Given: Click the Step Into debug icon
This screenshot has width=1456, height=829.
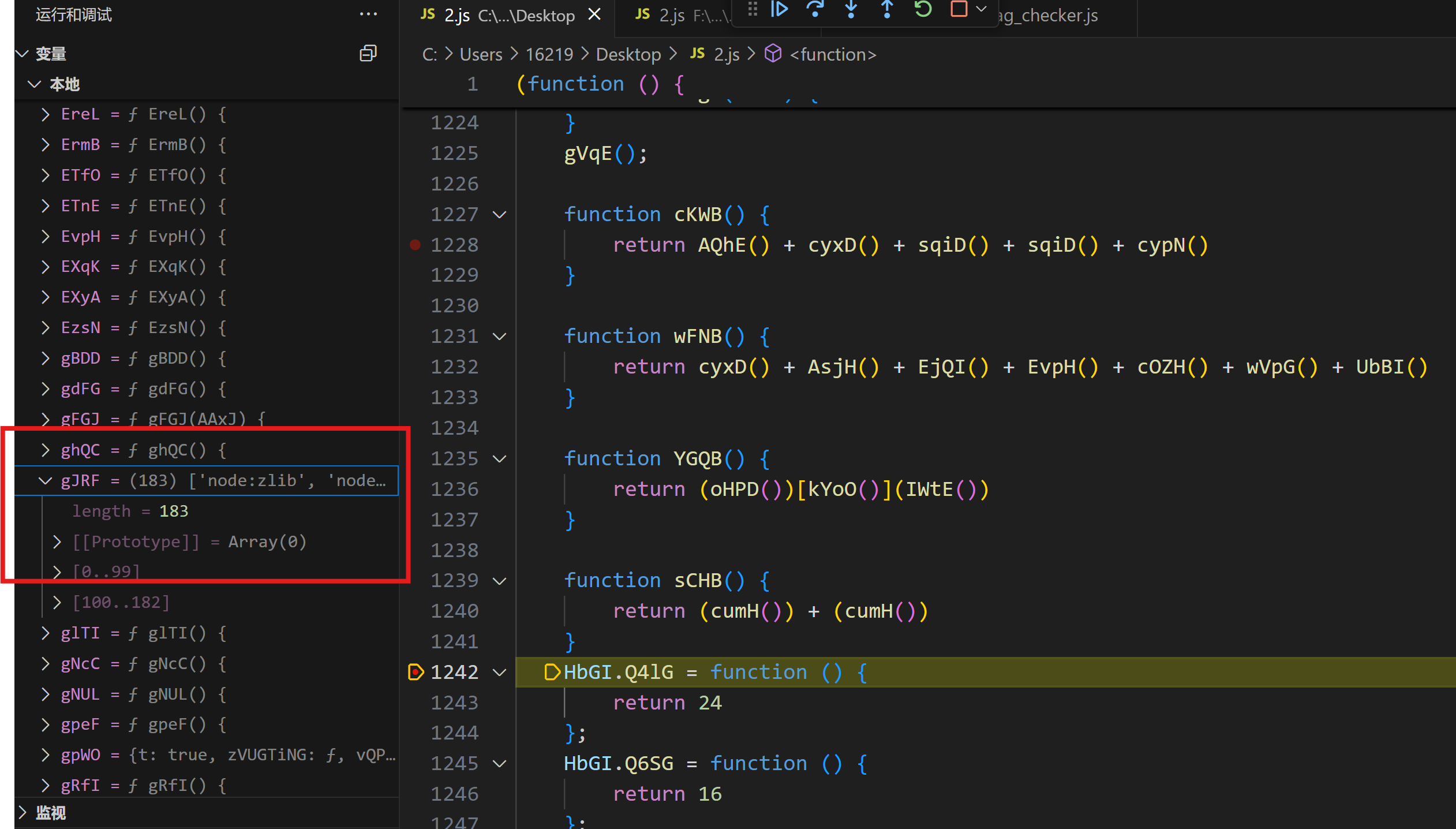Looking at the screenshot, I should pyautogui.click(x=851, y=9).
